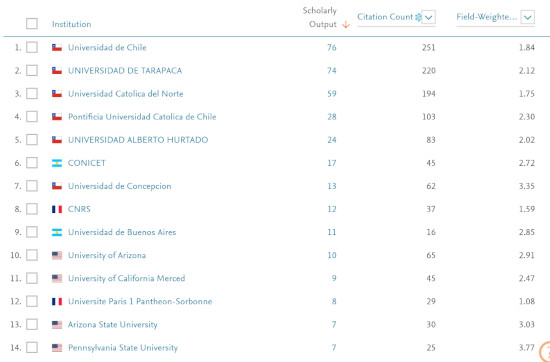Sort by the Institution column header
The width and height of the screenshot is (550, 362).
point(72,24)
